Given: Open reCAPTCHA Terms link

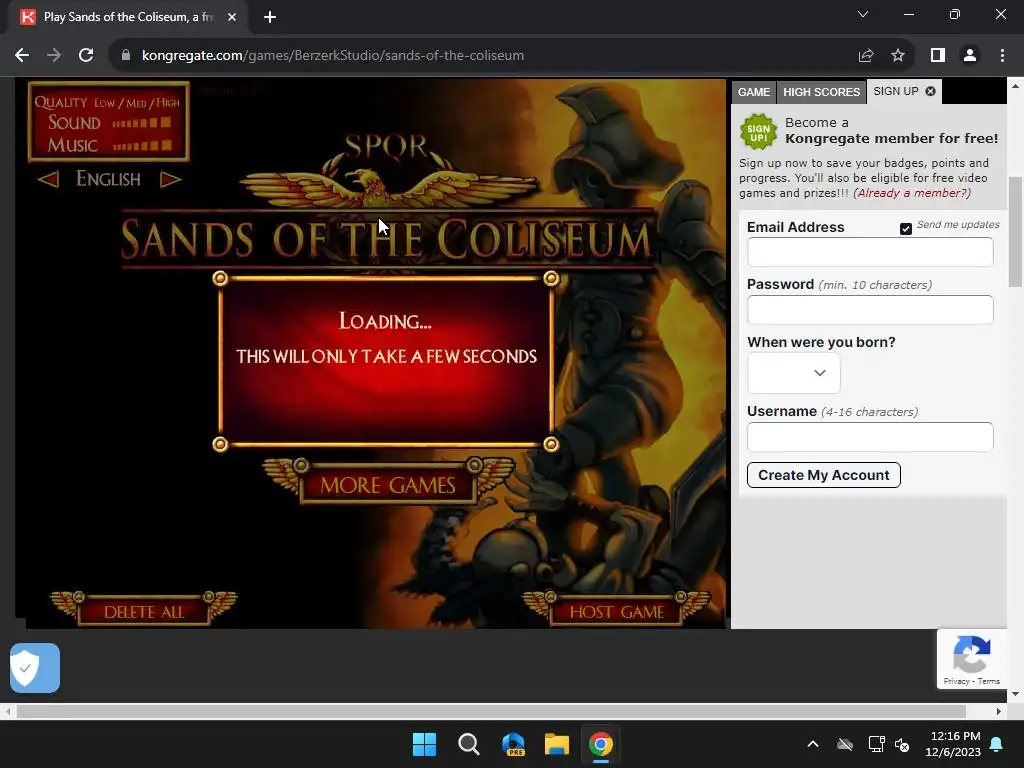Looking at the screenshot, I should pos(989,681).
